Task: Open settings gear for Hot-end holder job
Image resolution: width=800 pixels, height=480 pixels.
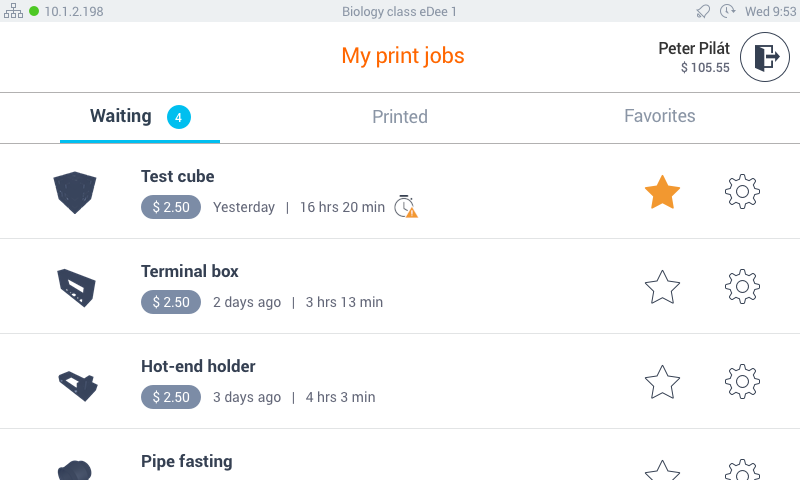Action: coord(742,382)
